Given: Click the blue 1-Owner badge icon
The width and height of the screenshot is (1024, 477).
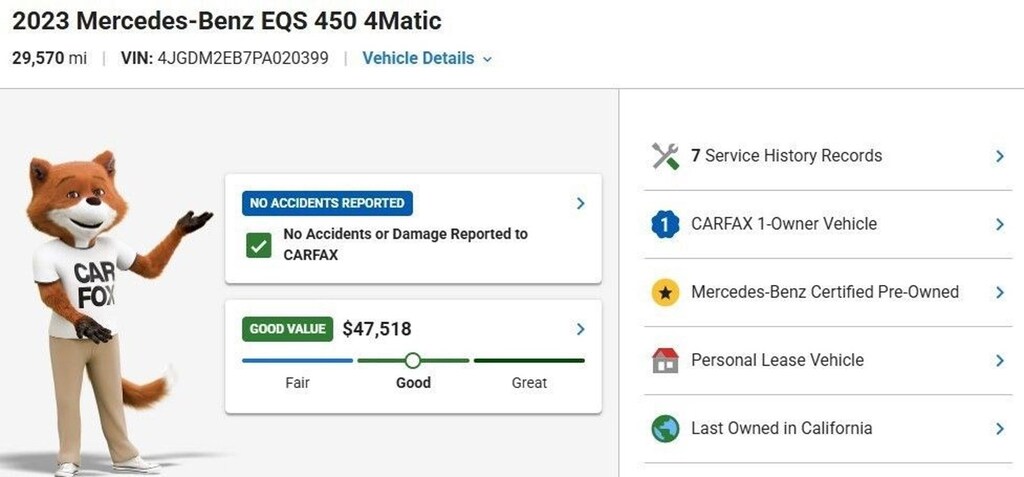Looking at the screenshot, I should pos(665,224).
